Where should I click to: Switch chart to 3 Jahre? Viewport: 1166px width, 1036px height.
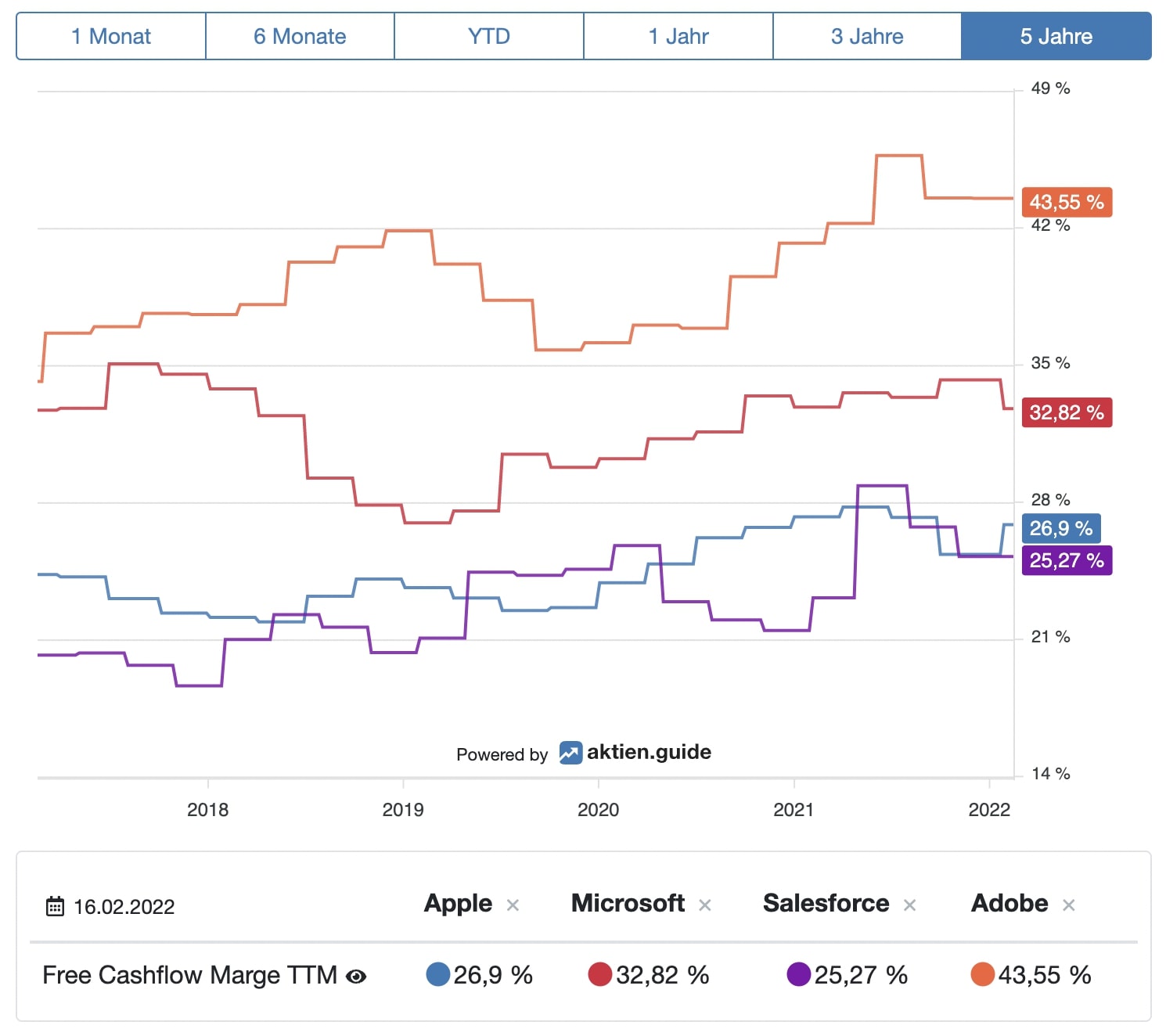[x=867, y=36]
